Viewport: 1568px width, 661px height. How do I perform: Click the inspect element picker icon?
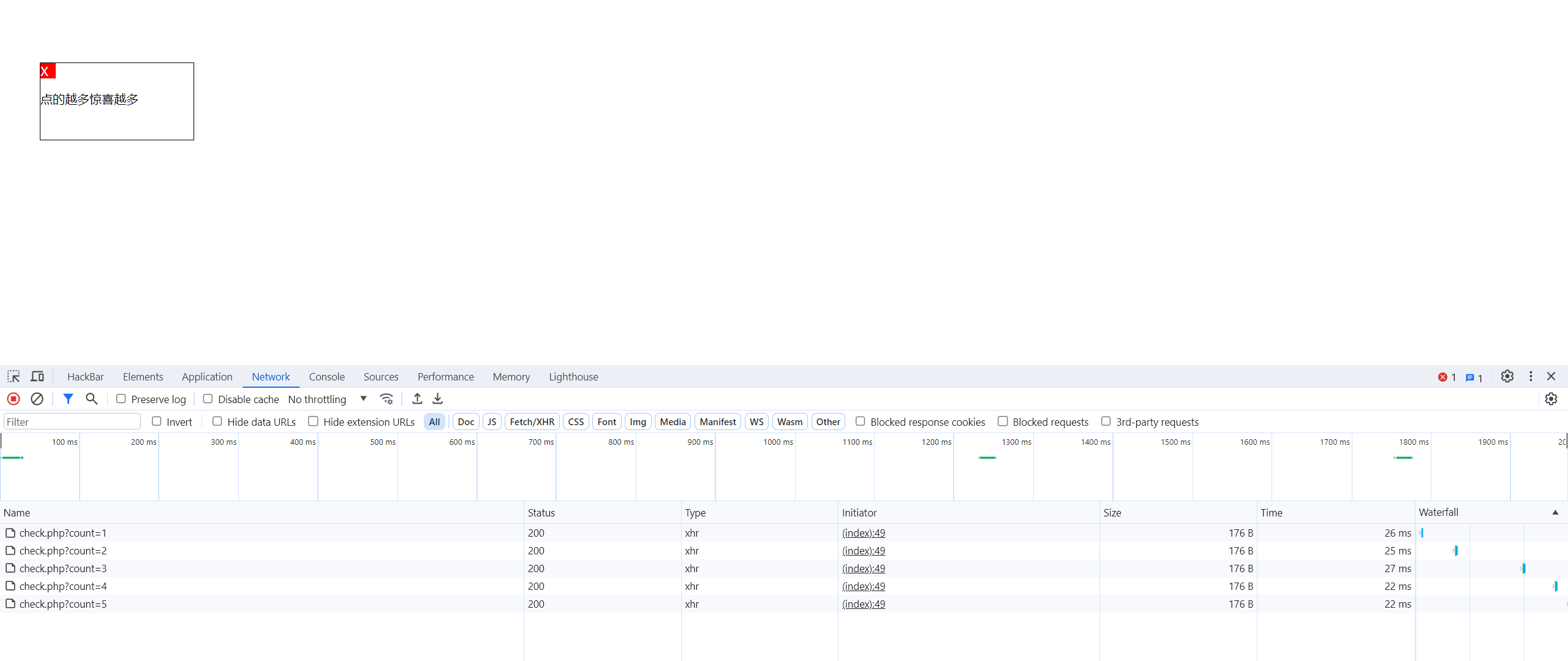pyautogui.click(x=13, y=376)
